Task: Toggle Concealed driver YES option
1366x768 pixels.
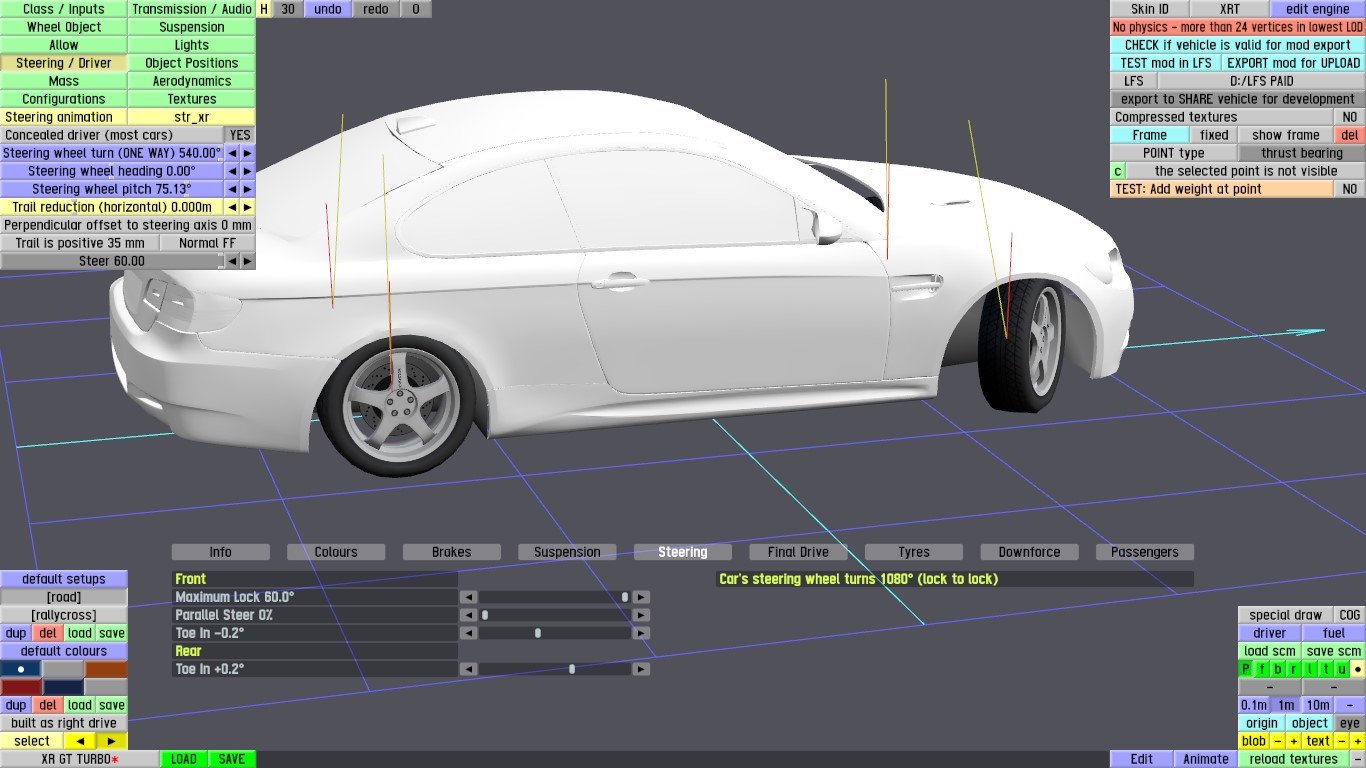Action: (240, 135)
